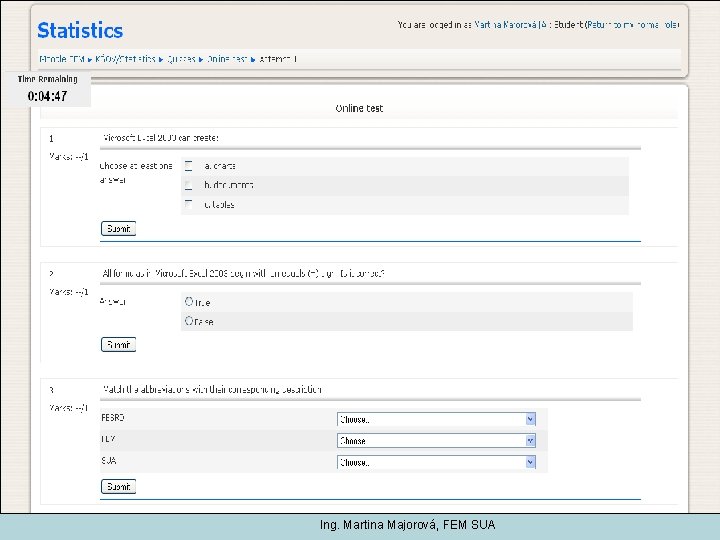
Task: Tick the checkbox for answer a. charts
Action: (189, 166)
